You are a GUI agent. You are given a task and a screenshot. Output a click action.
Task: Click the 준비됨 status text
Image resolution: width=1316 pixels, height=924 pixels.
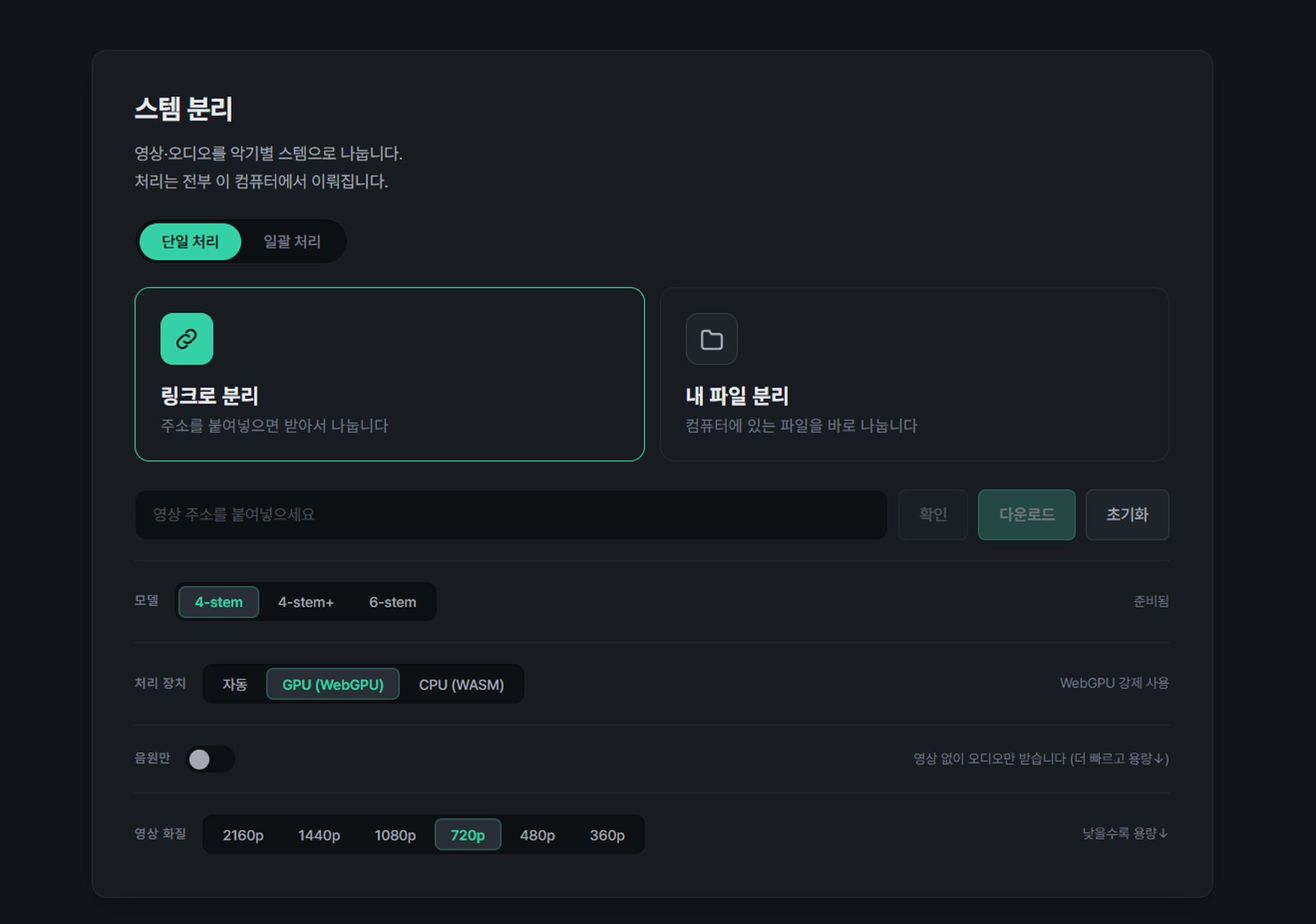(x=1151, y=601)
